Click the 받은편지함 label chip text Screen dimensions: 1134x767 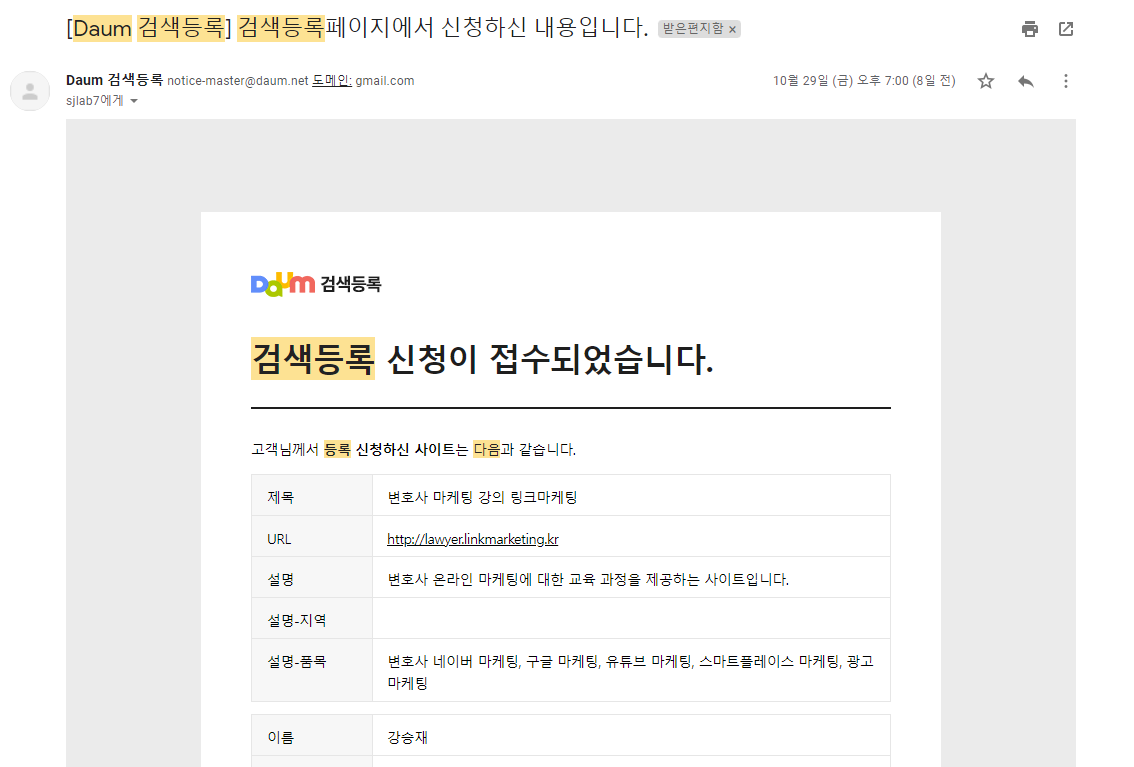click(x=692, y=30)
